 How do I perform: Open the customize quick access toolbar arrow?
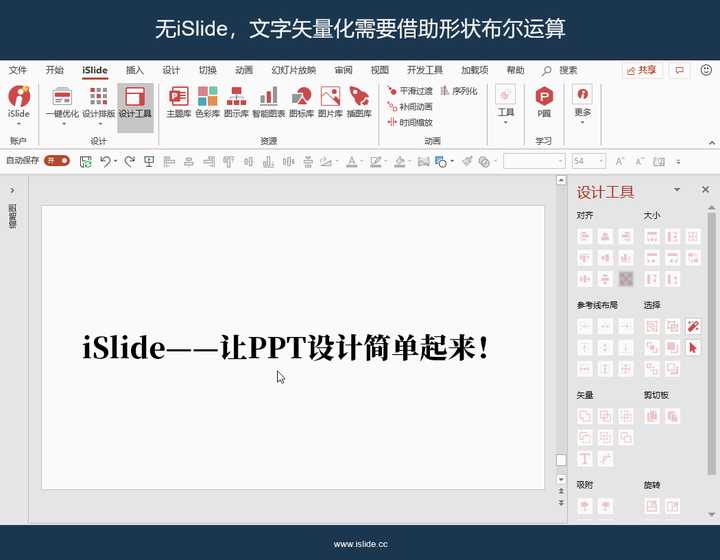pyautogui.click(x=678, y=162)
